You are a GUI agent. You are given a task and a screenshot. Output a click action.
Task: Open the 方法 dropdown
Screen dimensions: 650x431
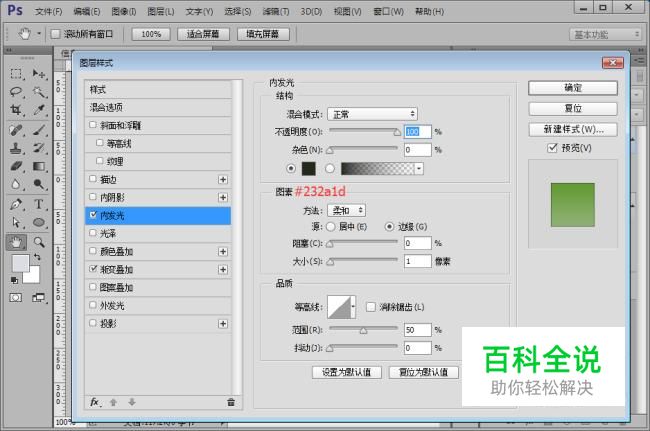[347, 210]
